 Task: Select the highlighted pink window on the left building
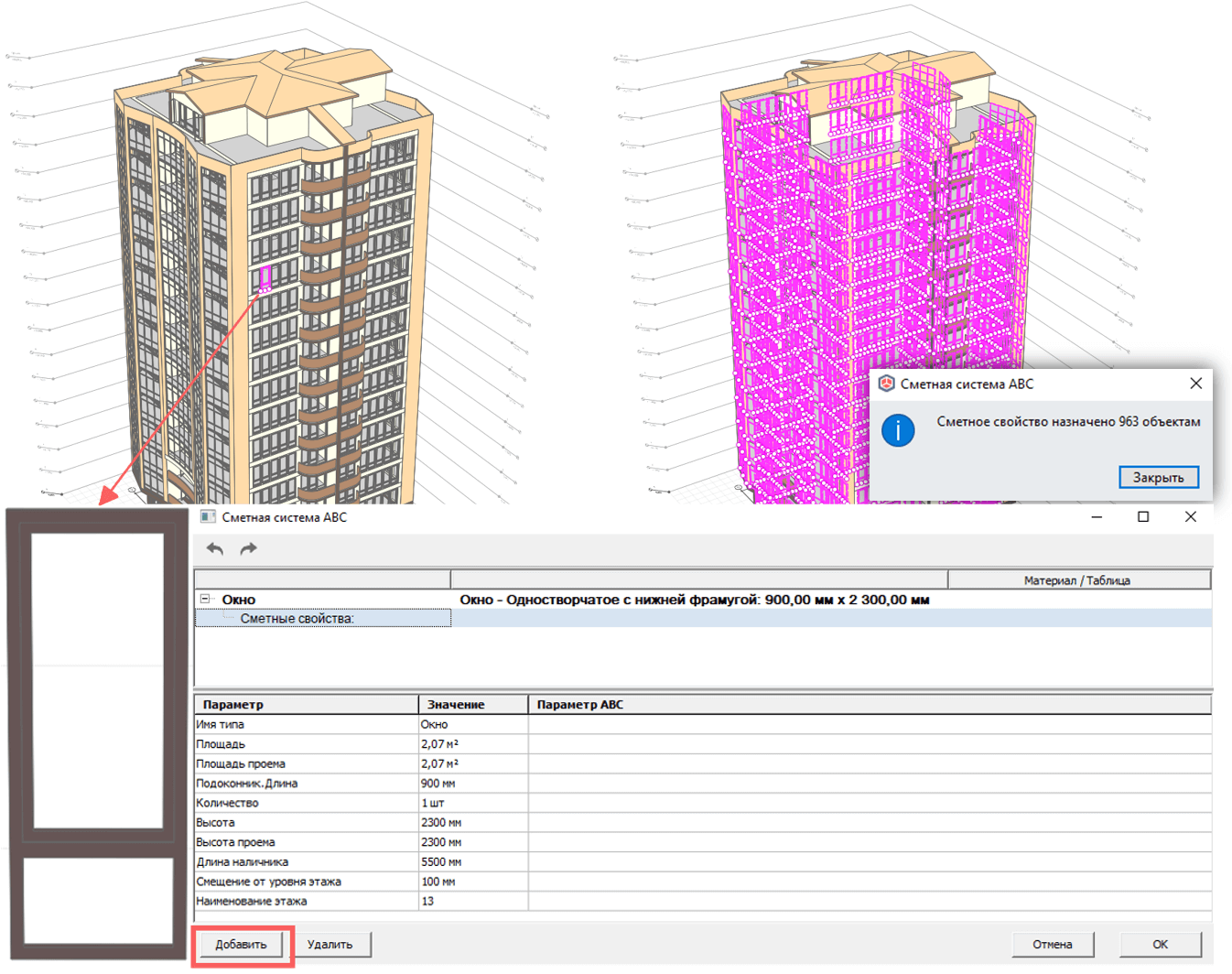(x=265, y=275)
